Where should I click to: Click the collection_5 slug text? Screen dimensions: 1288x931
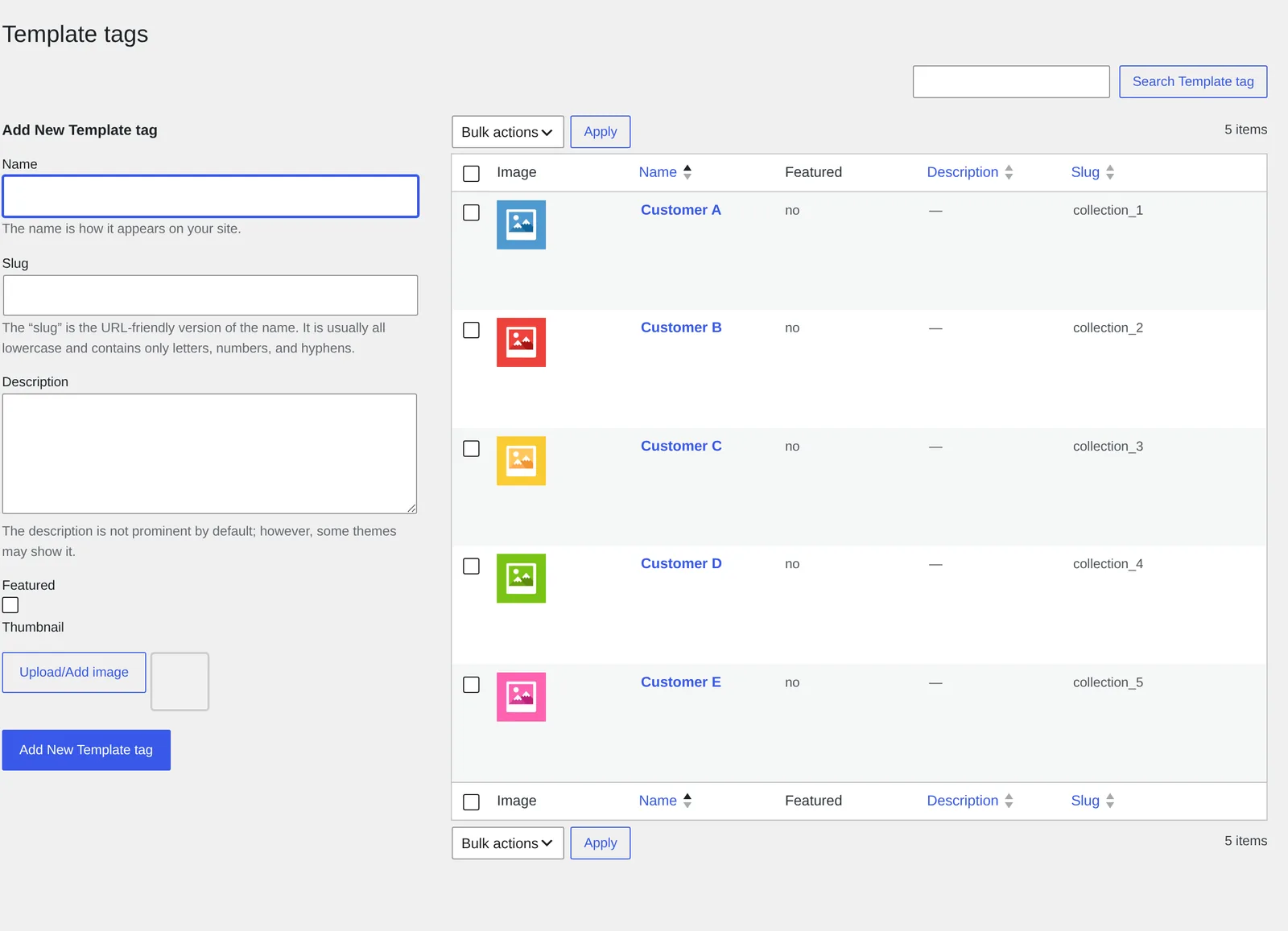tap(1108, 682)
